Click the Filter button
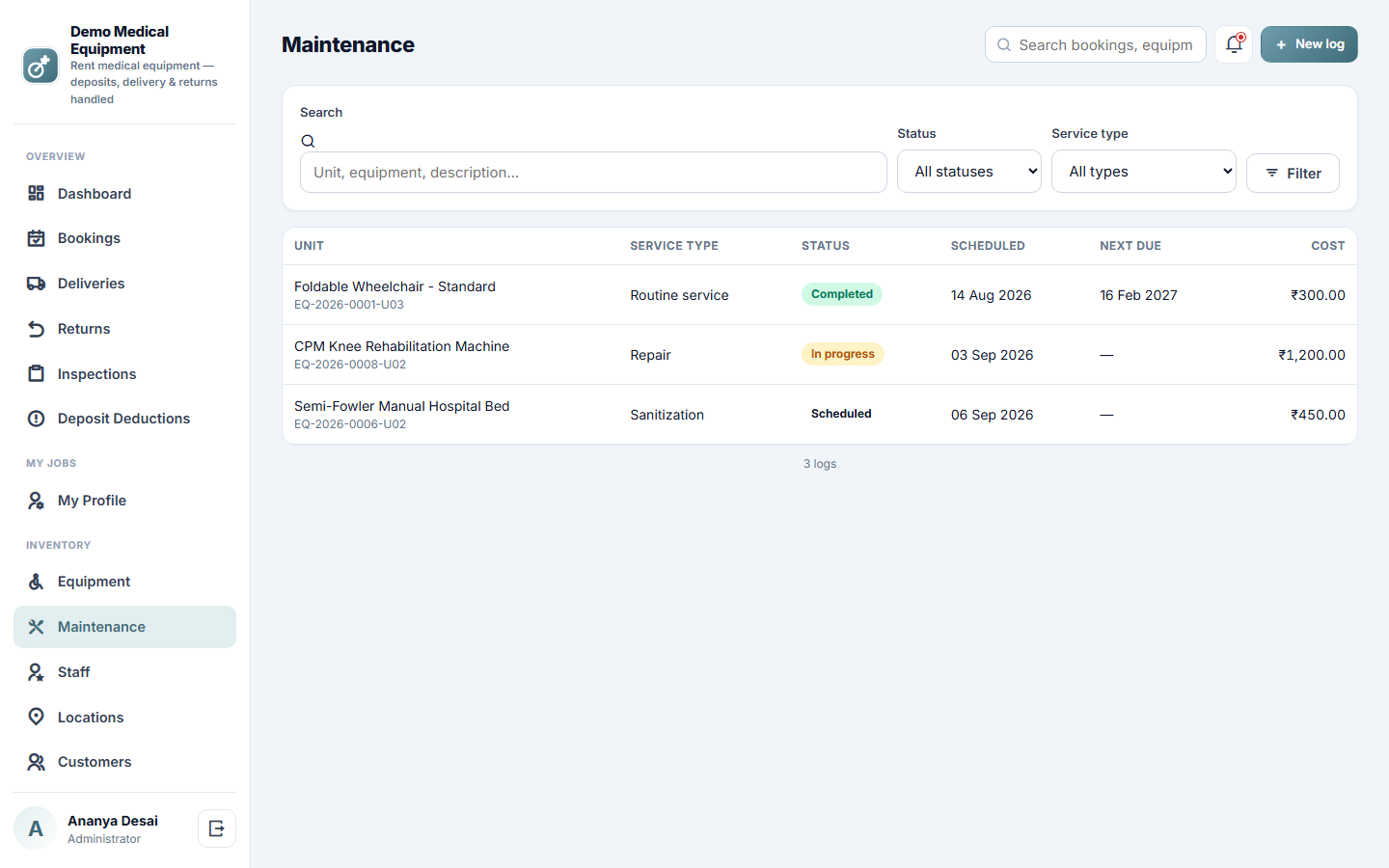 [1293, 174]
